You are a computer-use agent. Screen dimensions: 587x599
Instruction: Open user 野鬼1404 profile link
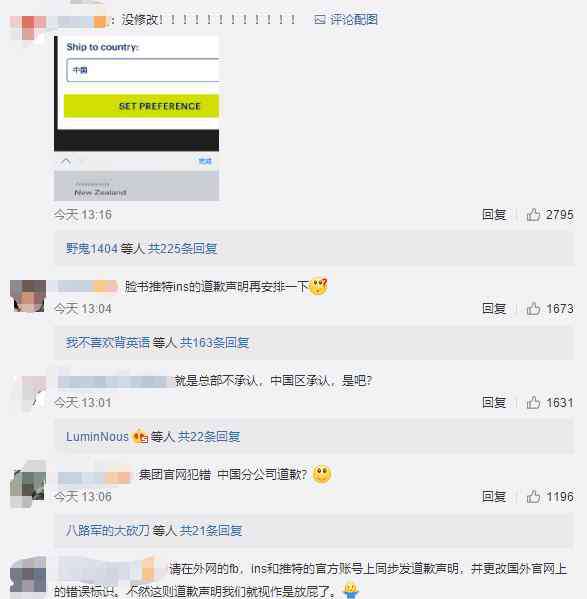[x=92, y=249]
